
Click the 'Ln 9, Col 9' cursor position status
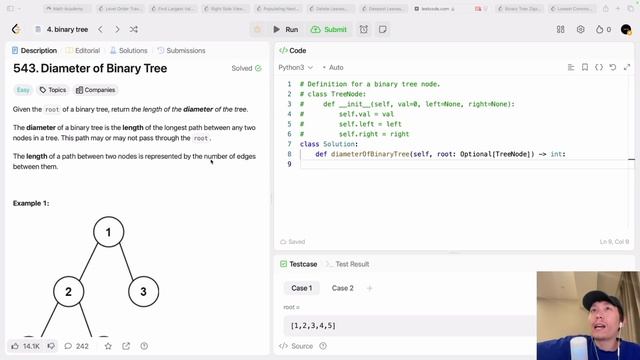[x=614, y=242]
